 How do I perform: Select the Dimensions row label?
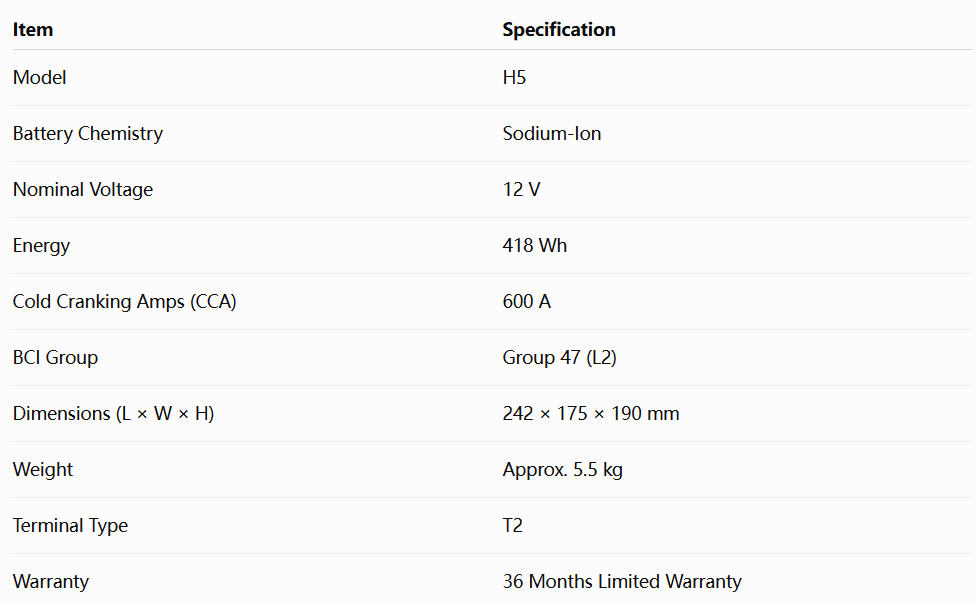tap(113, 414)
